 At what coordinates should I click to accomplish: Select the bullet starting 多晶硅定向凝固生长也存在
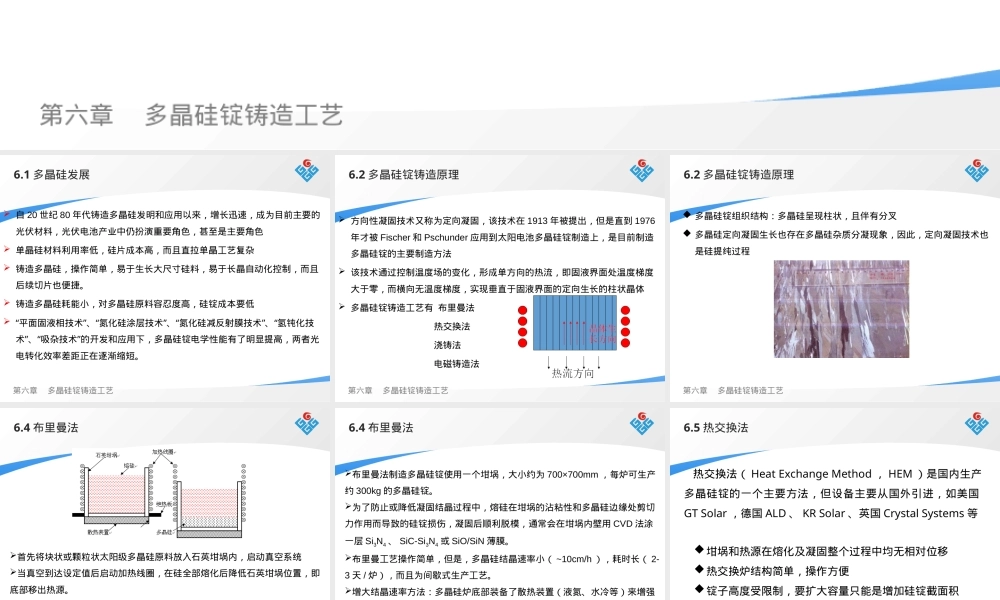pos(835,242)
